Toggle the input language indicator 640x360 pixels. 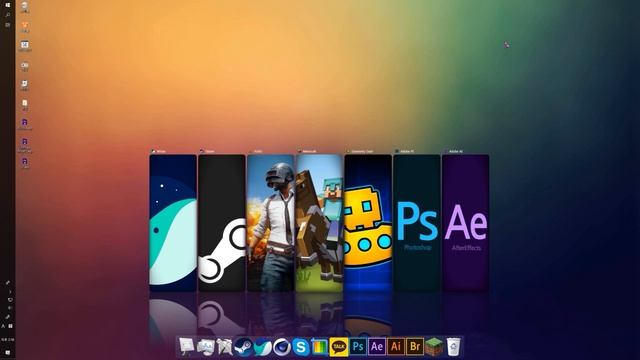[3, 326]
